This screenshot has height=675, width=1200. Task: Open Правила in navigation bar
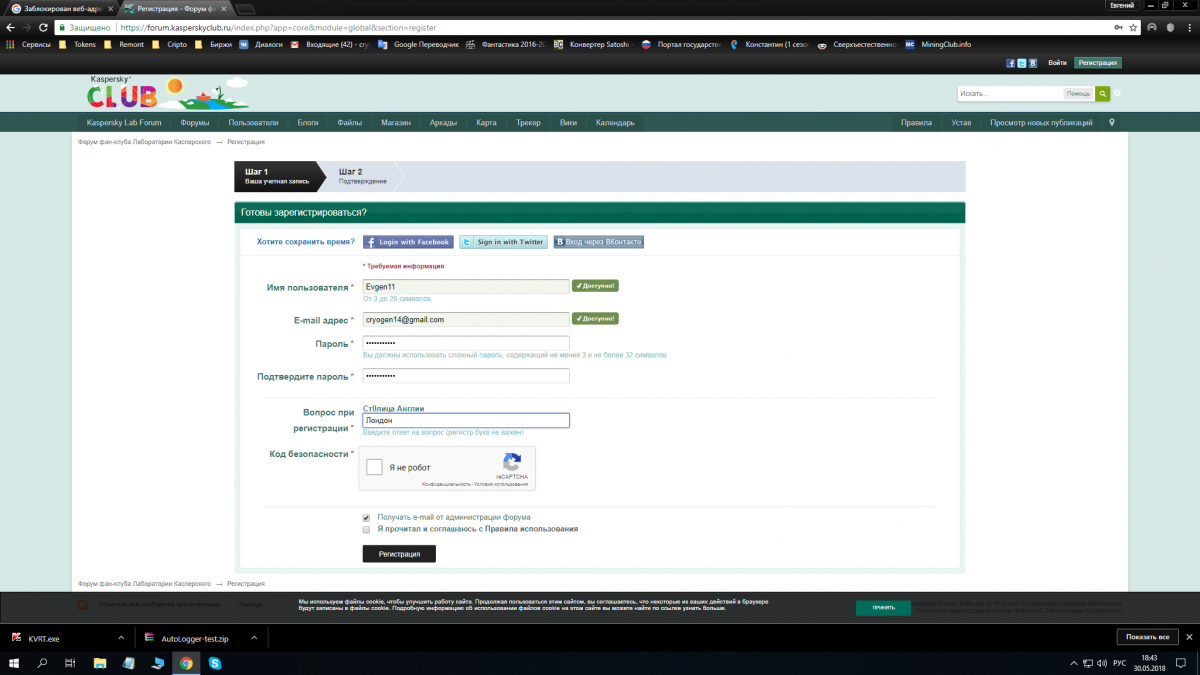coord(916,123)
